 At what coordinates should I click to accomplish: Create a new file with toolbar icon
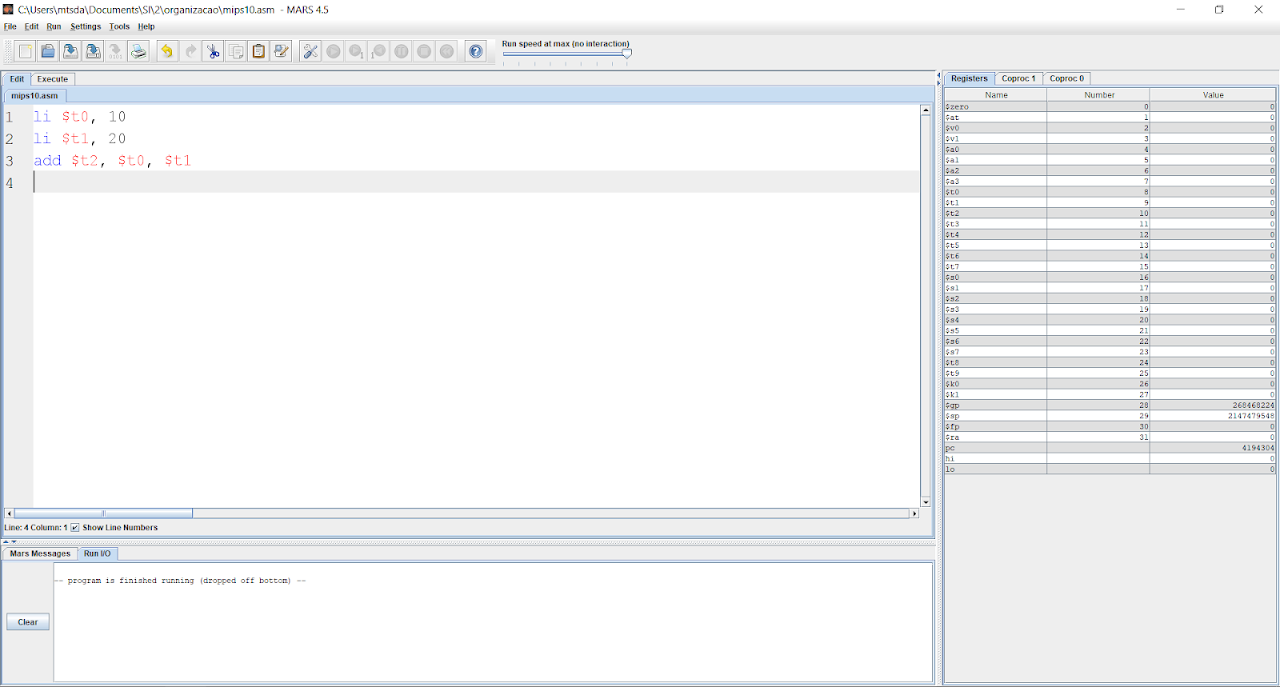point(25,51)
